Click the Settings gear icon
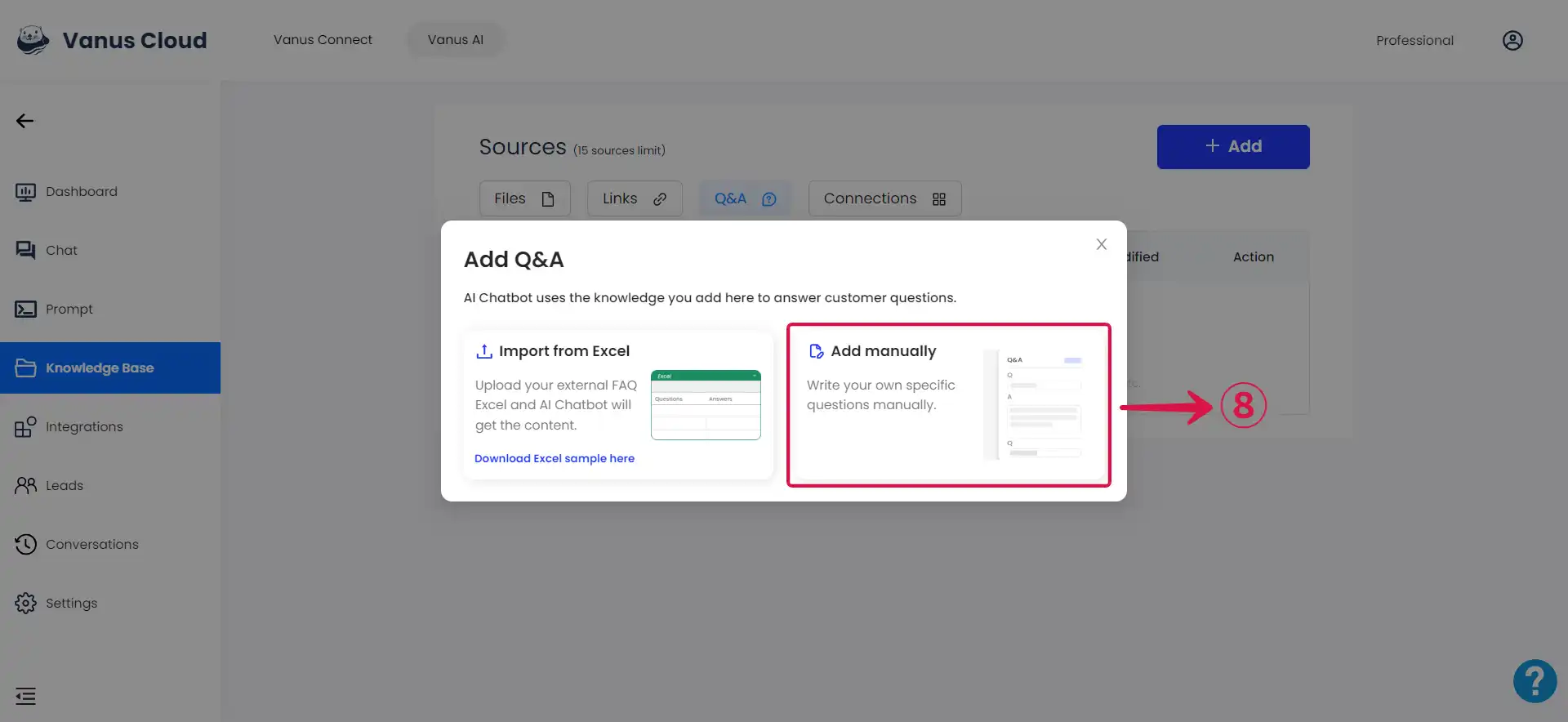 25,604
